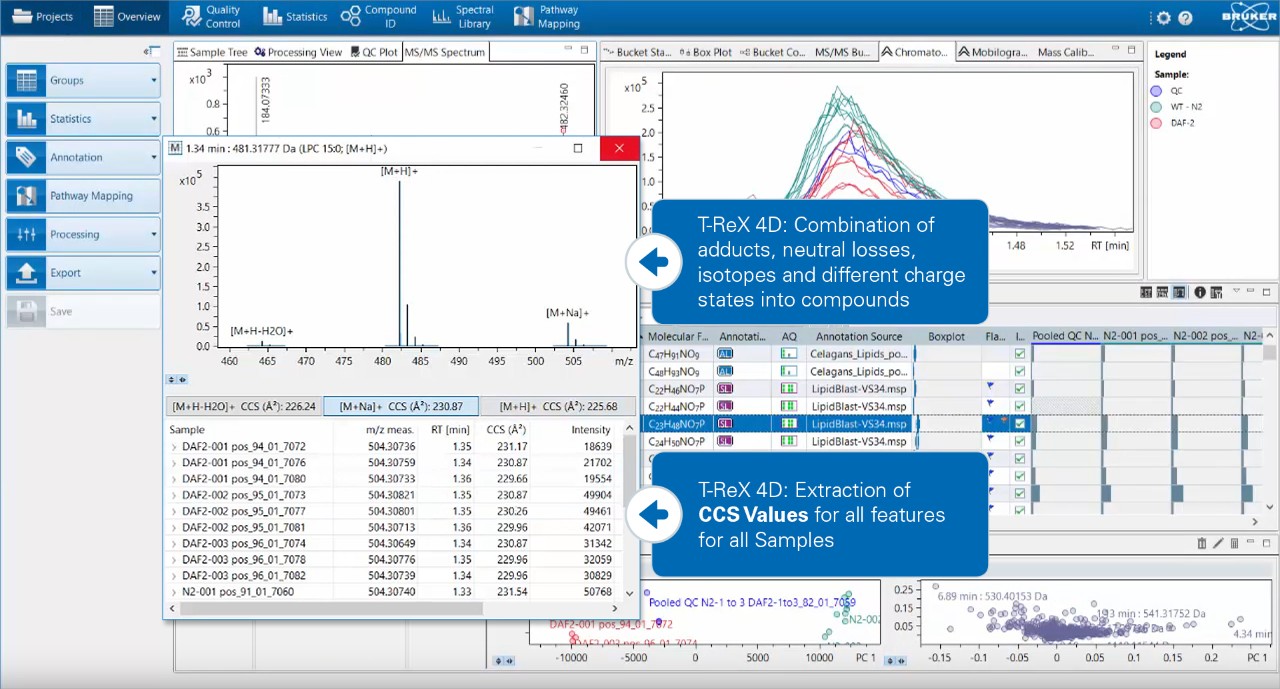This screenshot has height=689, width=1280.
Task: Launch Pathway Mapping from the top ribbon
Action: coord(546,17)
